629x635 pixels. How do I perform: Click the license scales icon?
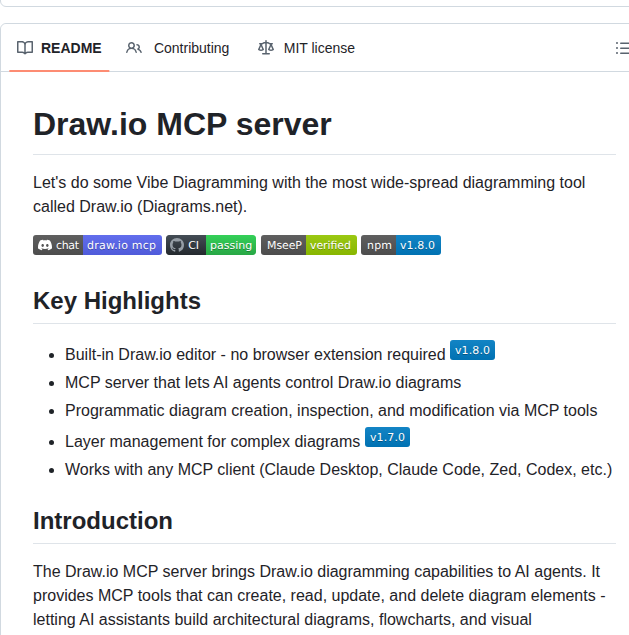tap(266, 48)
